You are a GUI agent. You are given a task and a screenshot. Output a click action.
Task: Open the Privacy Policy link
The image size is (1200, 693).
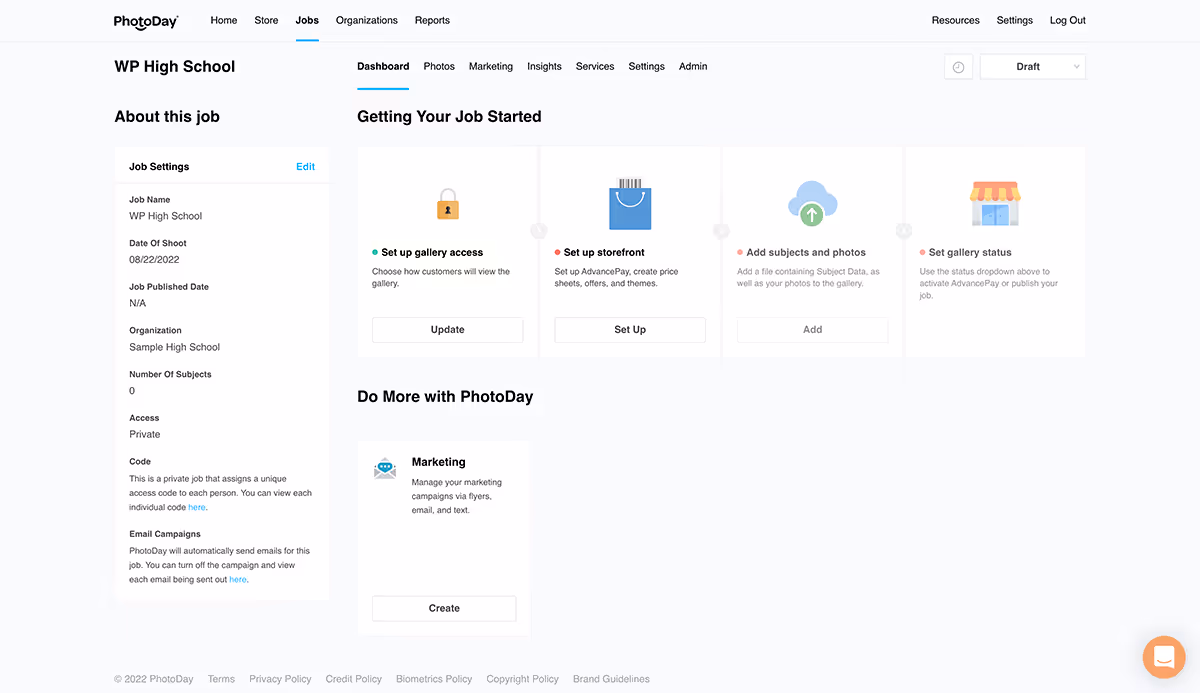click(x=280, y=679)
